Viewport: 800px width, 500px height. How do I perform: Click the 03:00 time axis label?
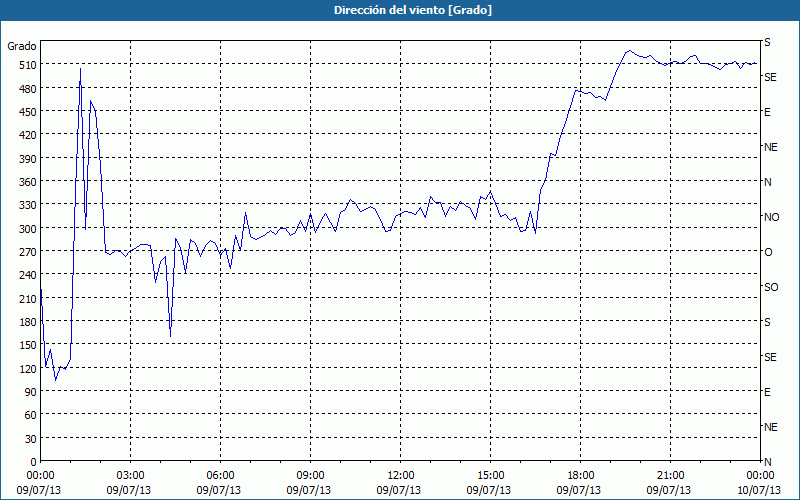[x=131, y=476]
